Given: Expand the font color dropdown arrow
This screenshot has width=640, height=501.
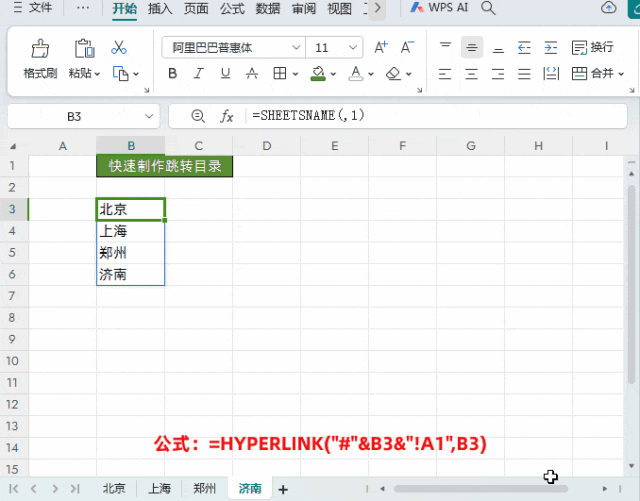Looking at the screenshot, I should 371,74.
